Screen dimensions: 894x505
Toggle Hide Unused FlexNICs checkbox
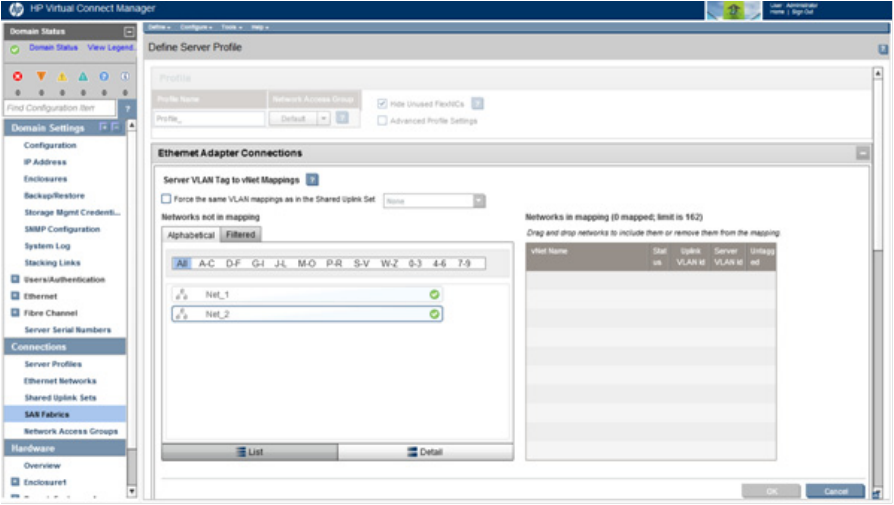click(x=382, y=104)
